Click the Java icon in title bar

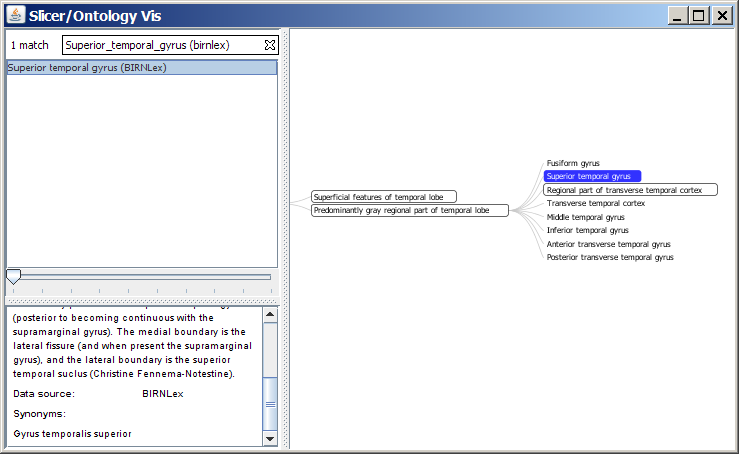tap(13, 16)
